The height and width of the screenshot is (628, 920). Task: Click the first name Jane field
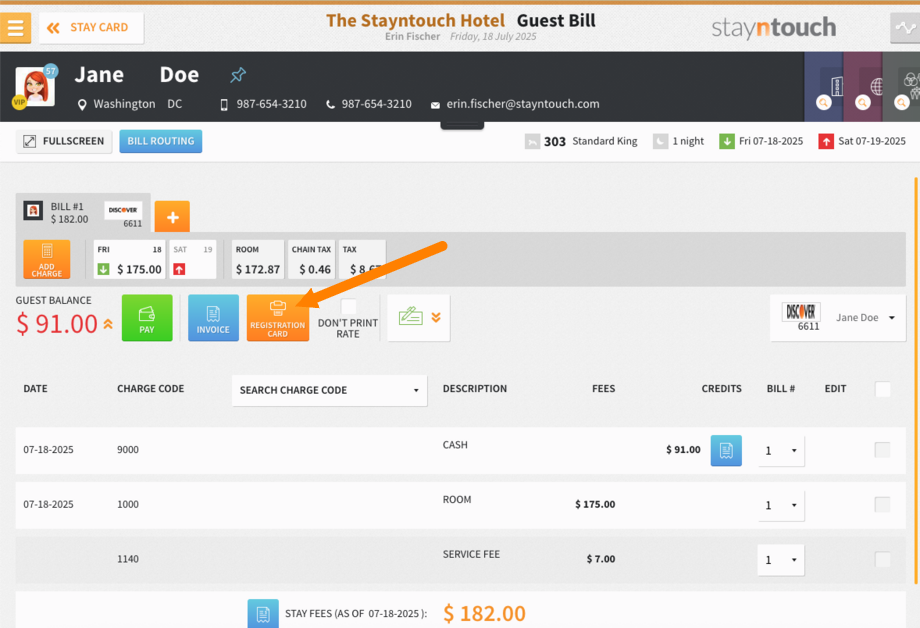(99, 75)
